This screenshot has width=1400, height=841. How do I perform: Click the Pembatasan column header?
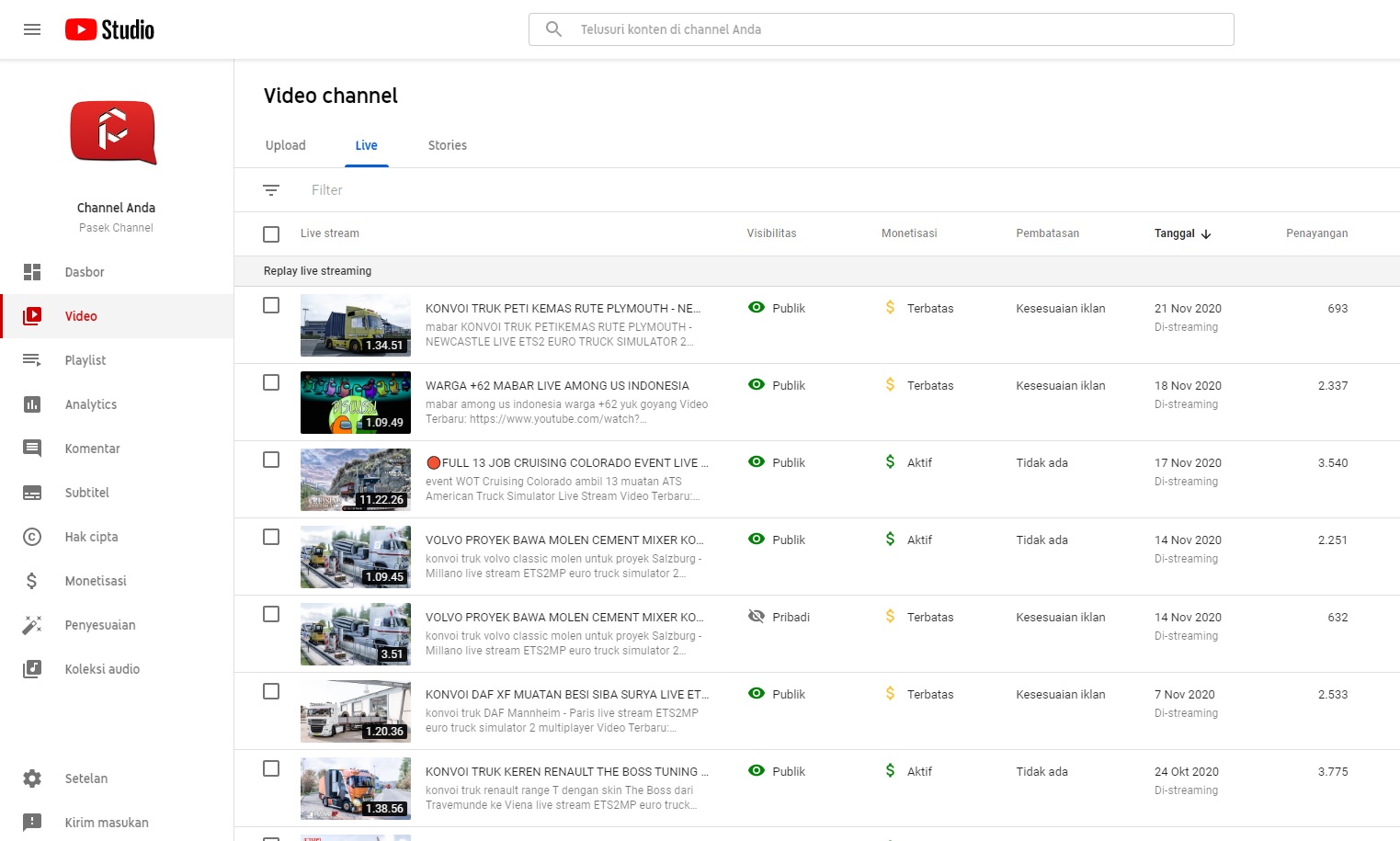tap(1048, 233)
